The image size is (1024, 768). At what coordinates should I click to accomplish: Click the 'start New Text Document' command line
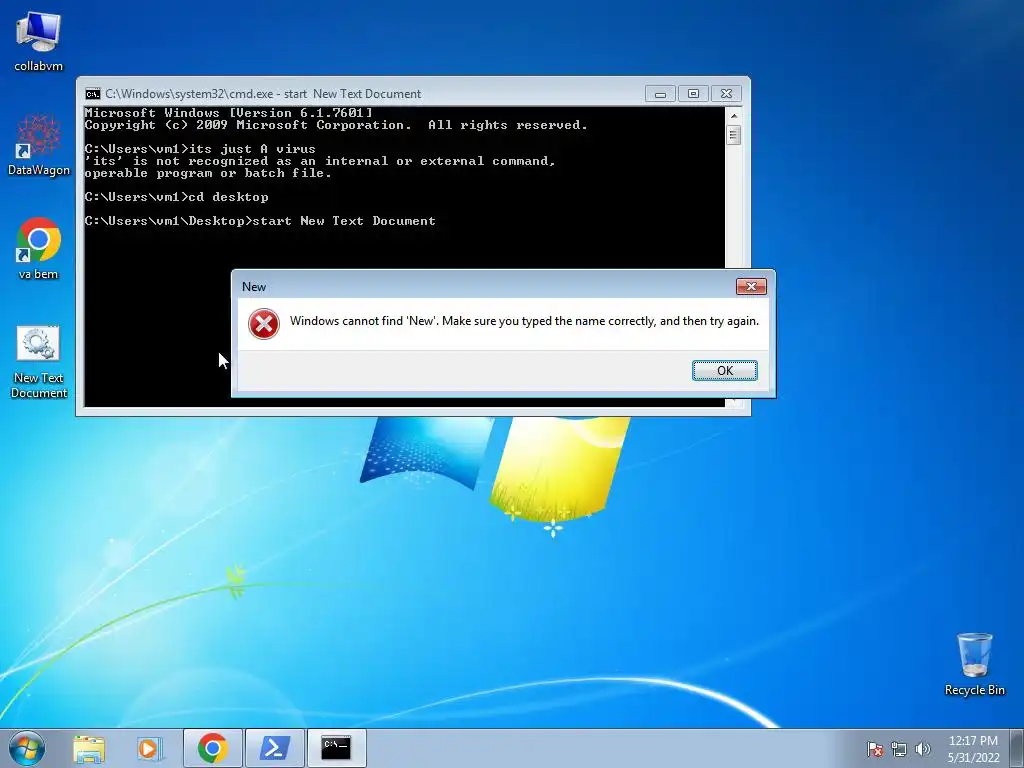tap(260, 221)
